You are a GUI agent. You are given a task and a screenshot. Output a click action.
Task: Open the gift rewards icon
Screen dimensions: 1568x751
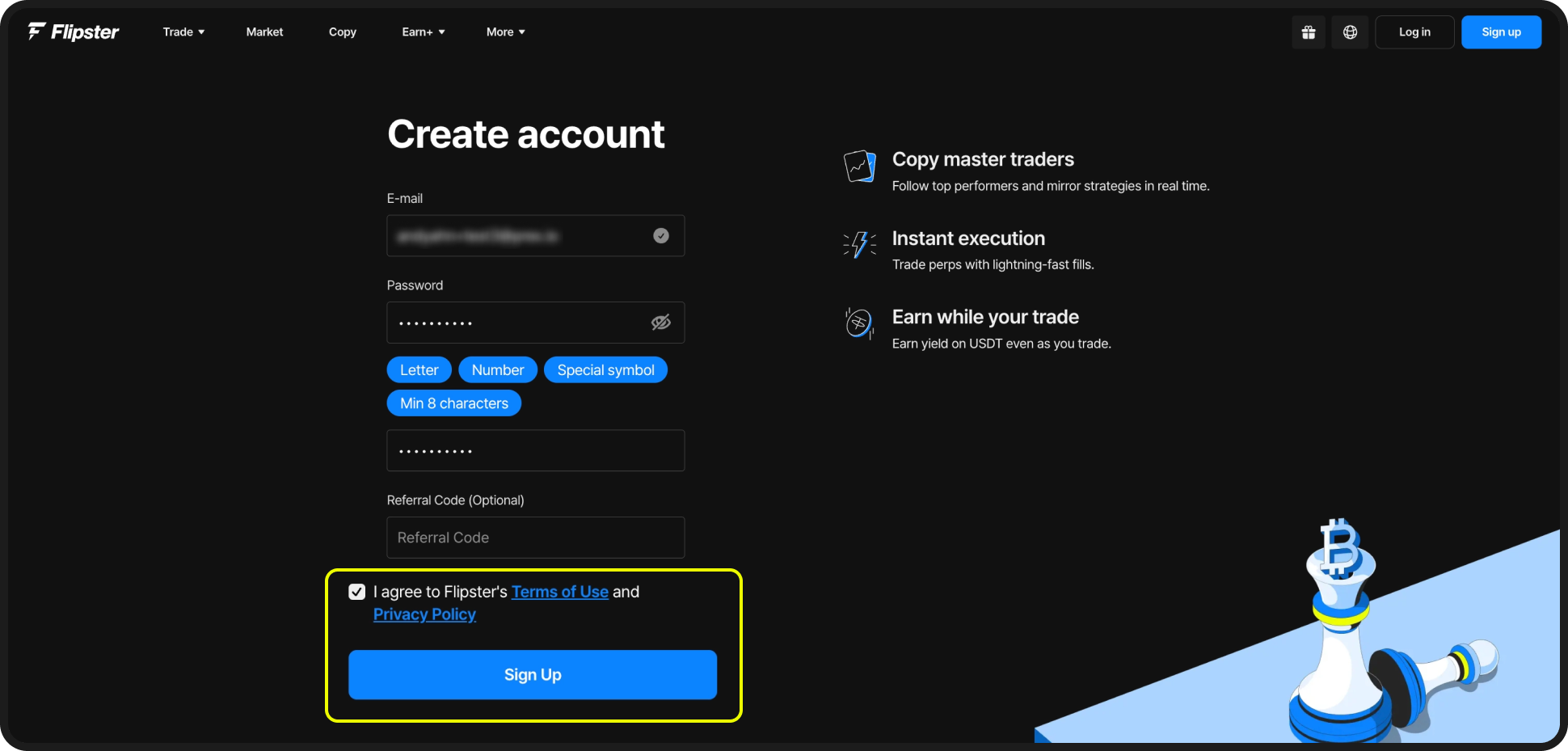pyautogui.click(x=1309, y=32)
